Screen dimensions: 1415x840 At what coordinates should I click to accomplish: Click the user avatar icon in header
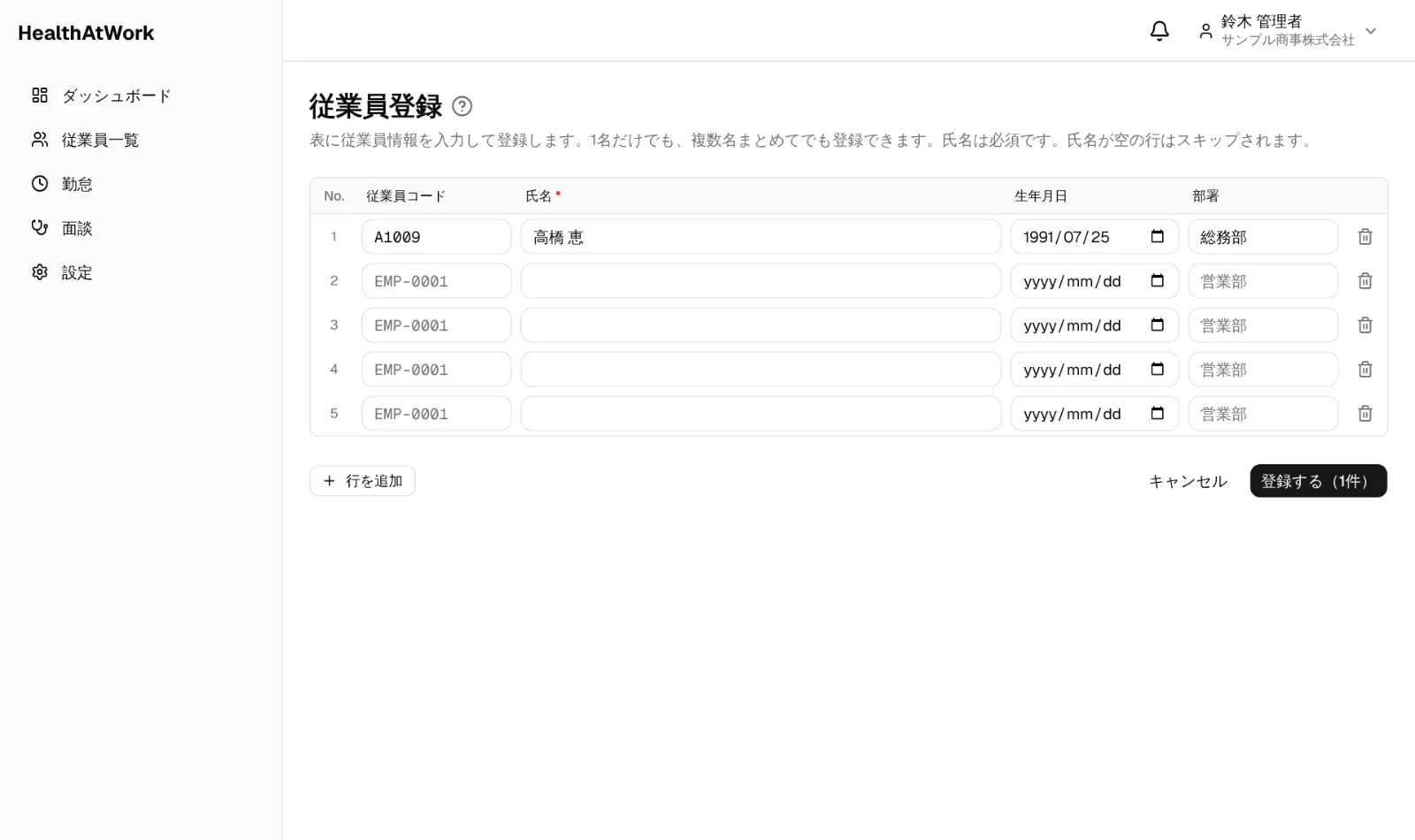coord(1205,31)
